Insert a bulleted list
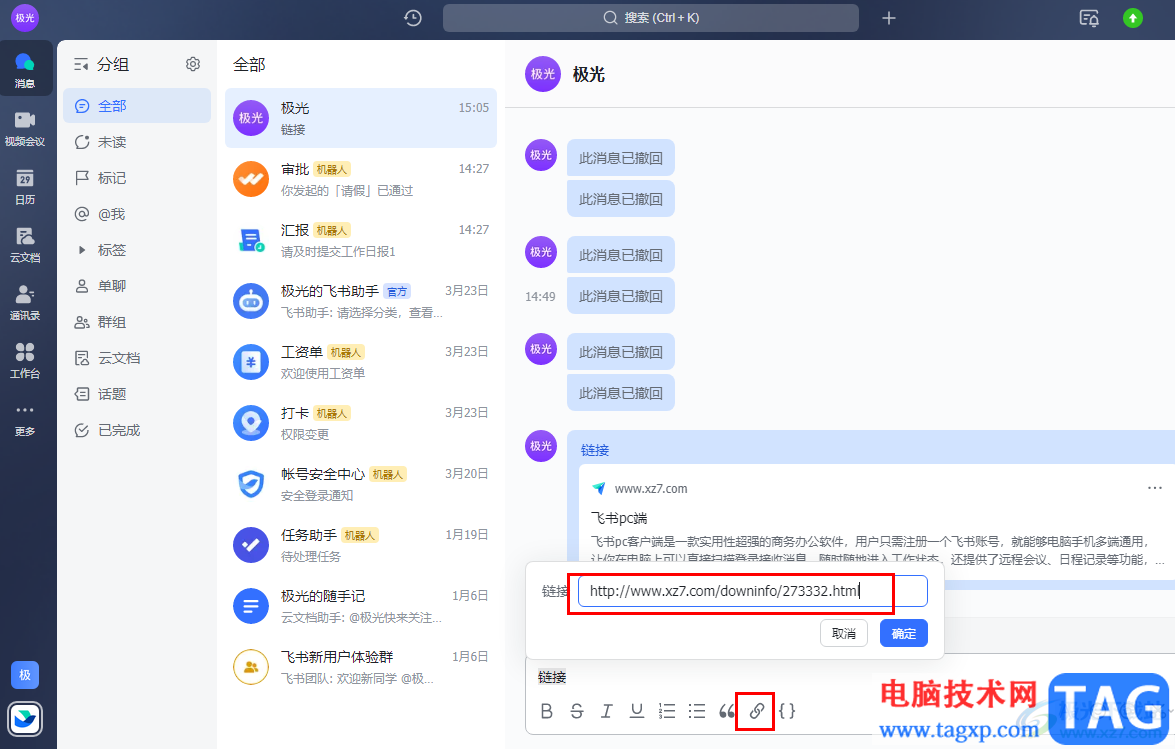Image resolution: width=1175 pixels, height=749 pixels. 697,711
